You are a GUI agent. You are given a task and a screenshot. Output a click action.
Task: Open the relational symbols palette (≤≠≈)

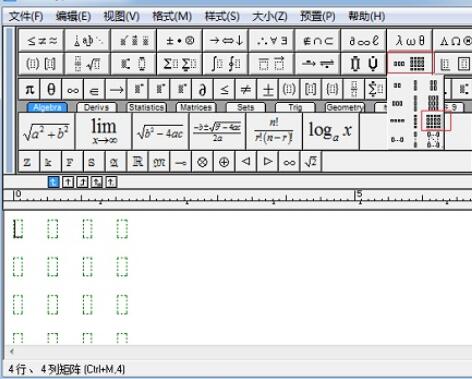point(42,41)
